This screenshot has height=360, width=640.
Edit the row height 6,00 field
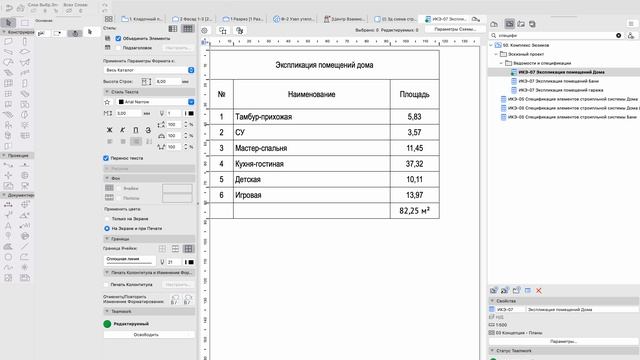[x=167, y=82]
